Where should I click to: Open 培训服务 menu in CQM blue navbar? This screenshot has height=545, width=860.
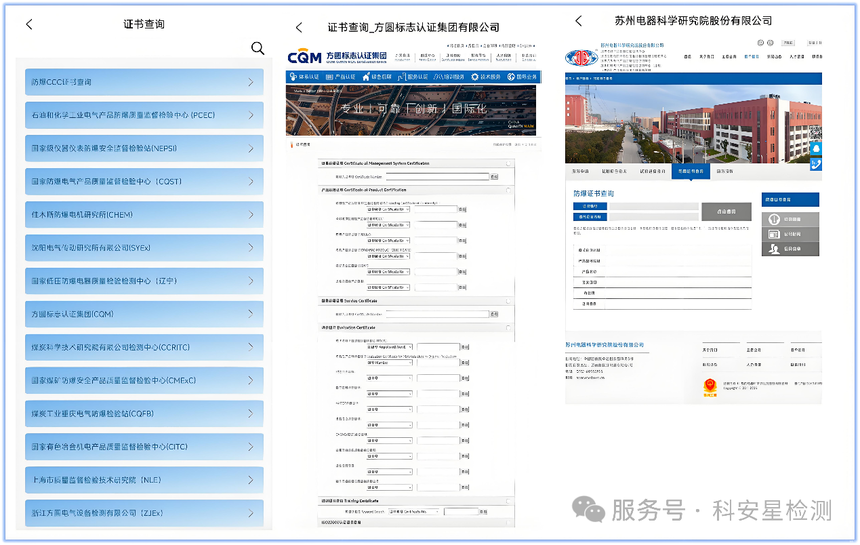point(449,77)
